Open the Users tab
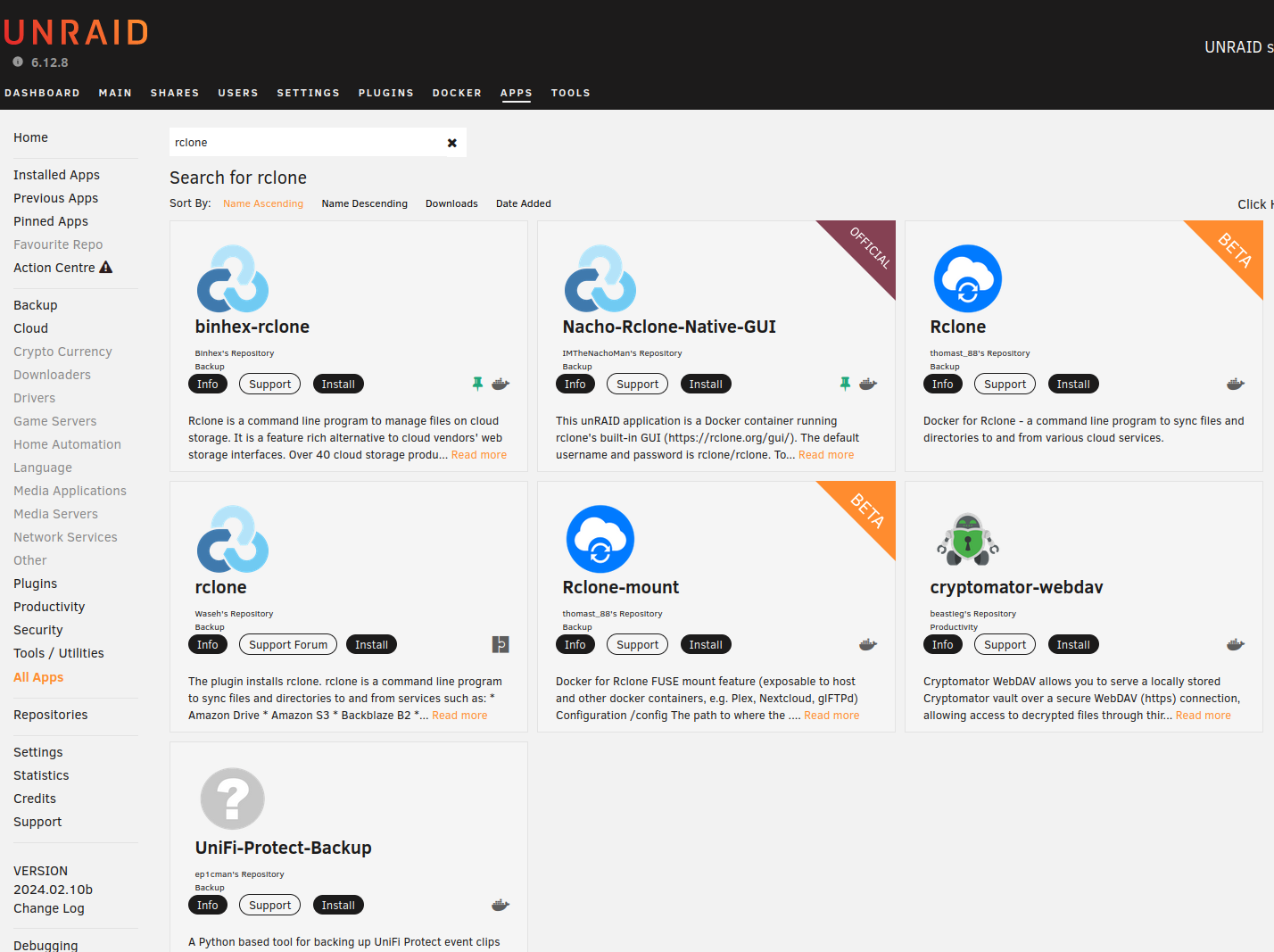The width and height of the screenshot is (1274, 952). pyautogui.click(x=238, y=93)
